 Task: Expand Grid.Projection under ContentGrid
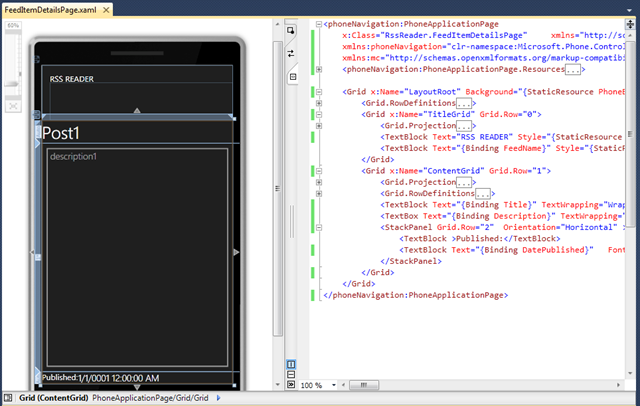[319, 182]
